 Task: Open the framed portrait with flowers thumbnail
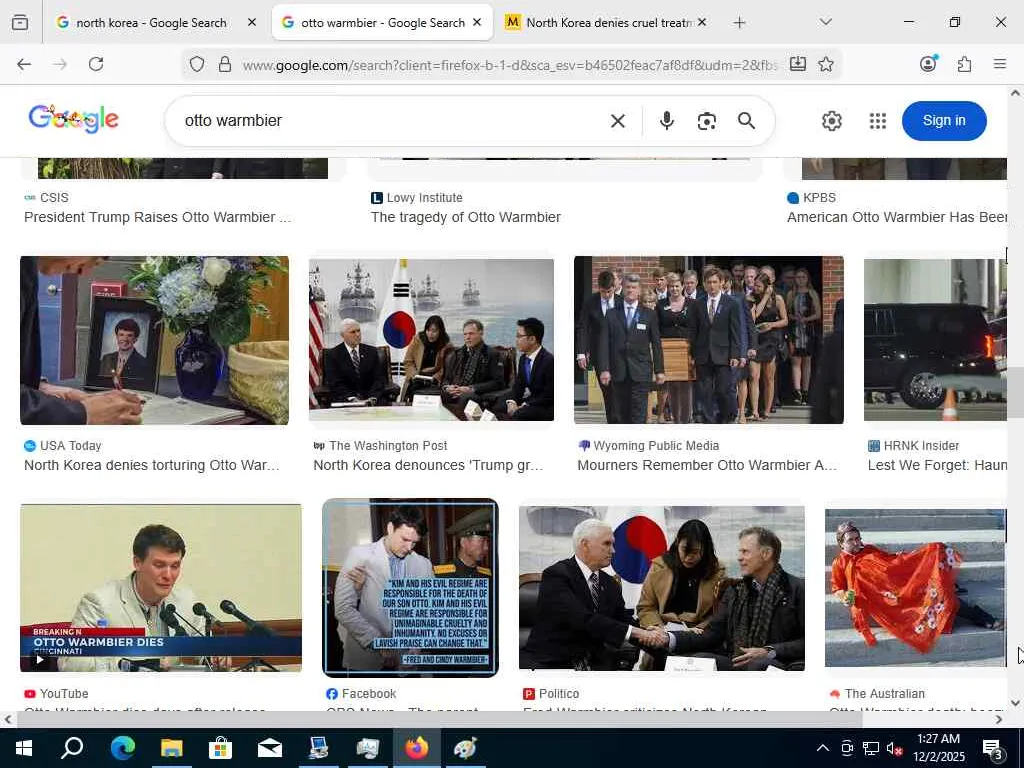click(154, 340)
